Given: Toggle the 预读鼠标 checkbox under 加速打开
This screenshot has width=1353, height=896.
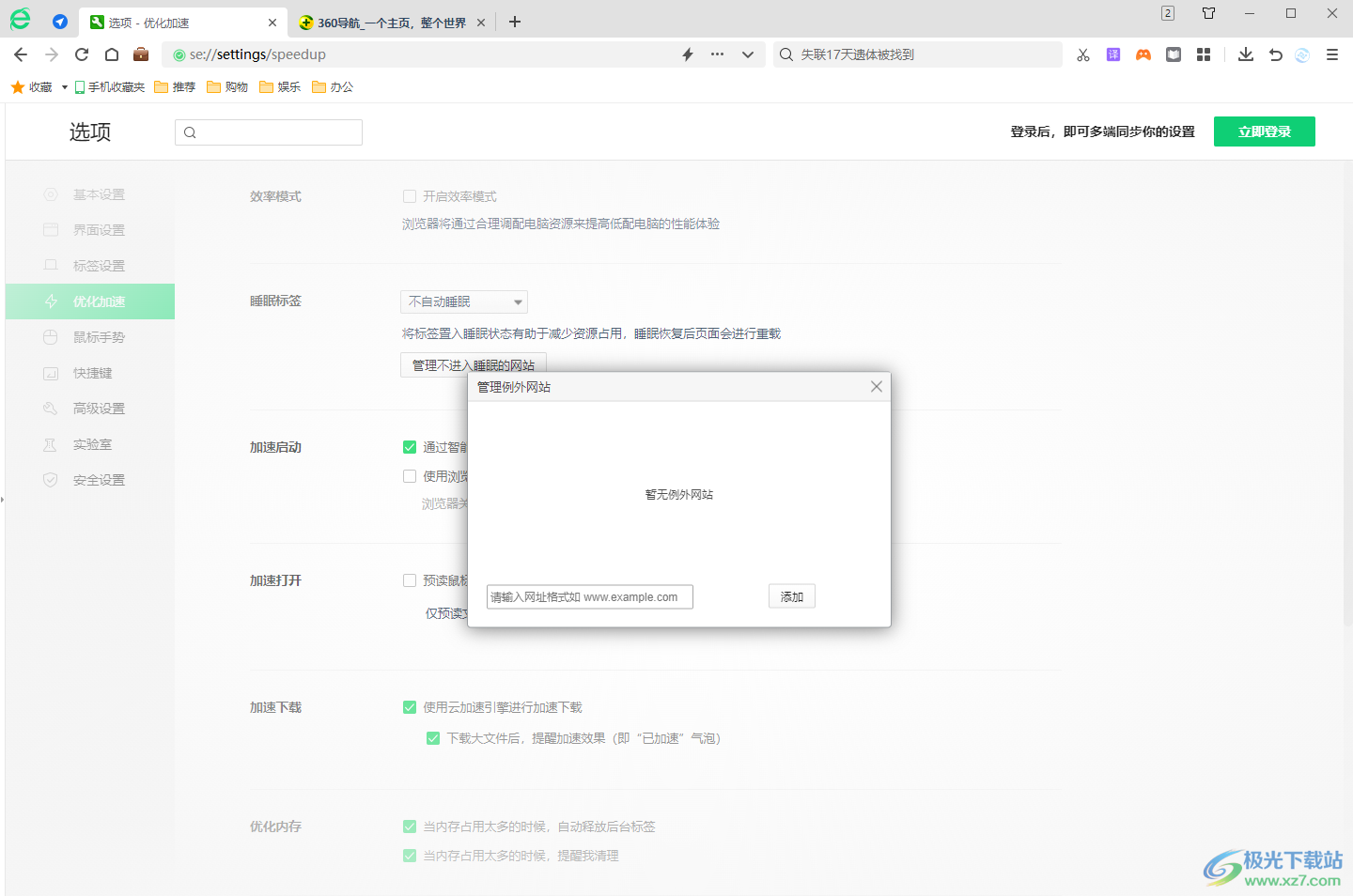Looking at the screenshot, I should pos(410,580).
